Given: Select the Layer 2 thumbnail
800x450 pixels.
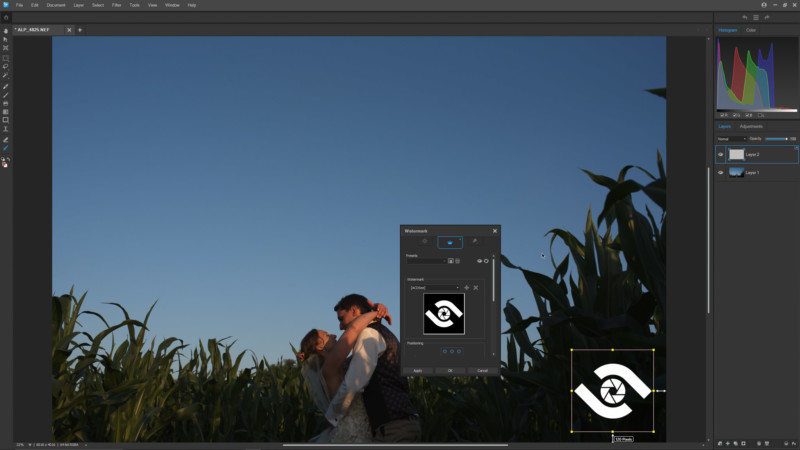Looking at the screenshot, I should pyautogui.click(x=736, y=154).
